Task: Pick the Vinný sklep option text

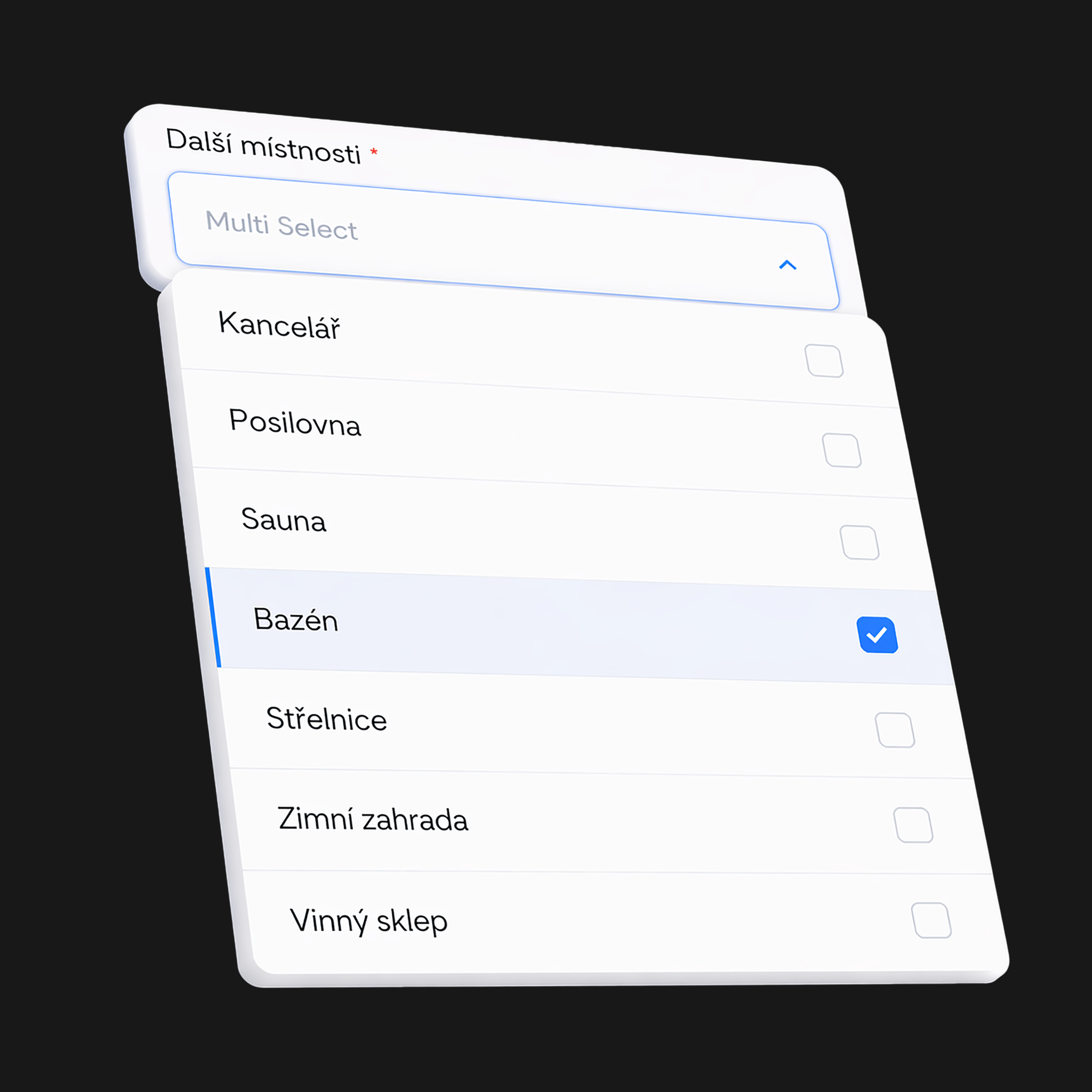Action: pos(369,921)
